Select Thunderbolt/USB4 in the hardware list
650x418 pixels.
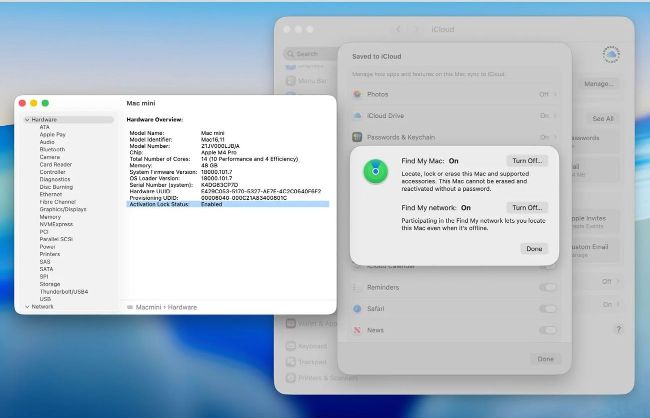point(64,292)
